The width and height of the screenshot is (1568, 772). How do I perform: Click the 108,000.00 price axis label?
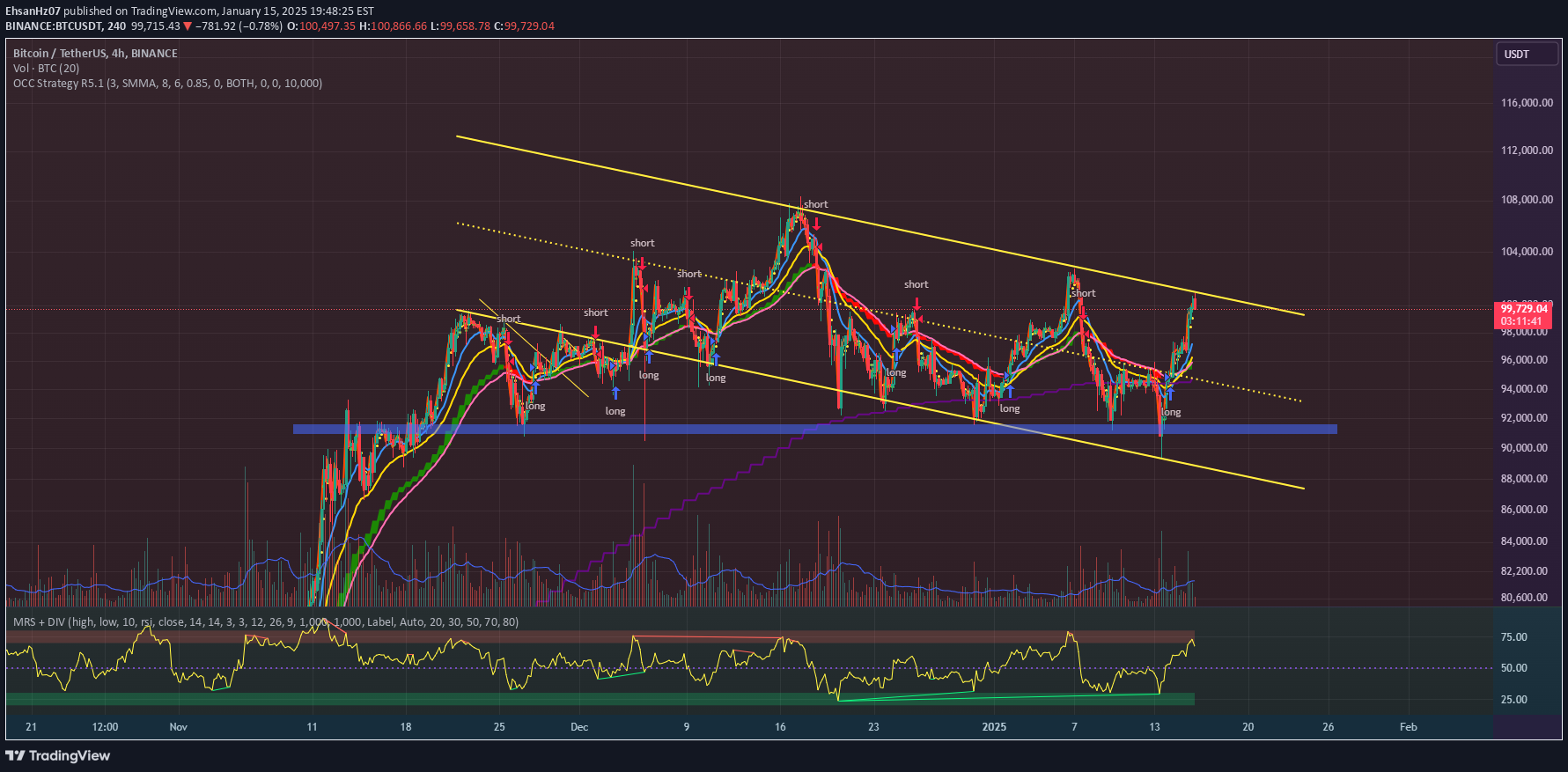[x=1527, y=200]
